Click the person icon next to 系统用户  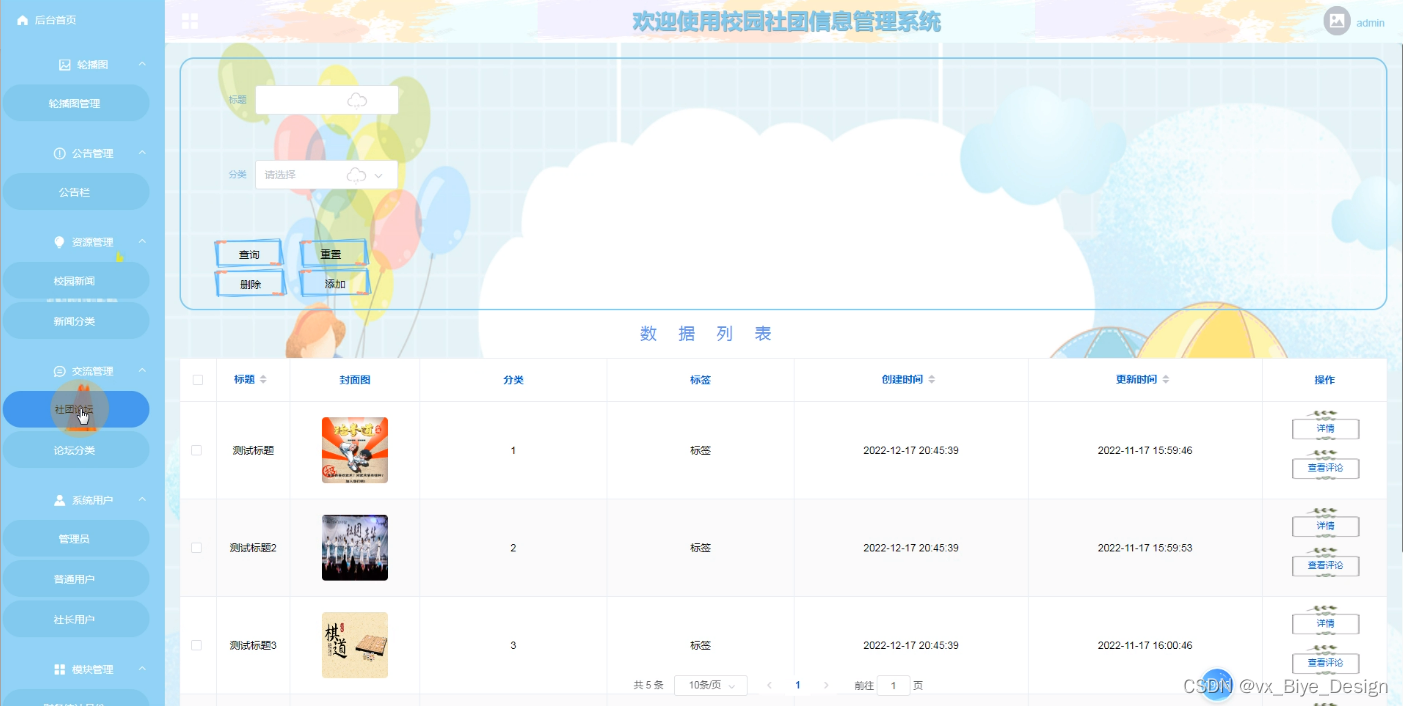pyautogui.click(x=59, y=500)
